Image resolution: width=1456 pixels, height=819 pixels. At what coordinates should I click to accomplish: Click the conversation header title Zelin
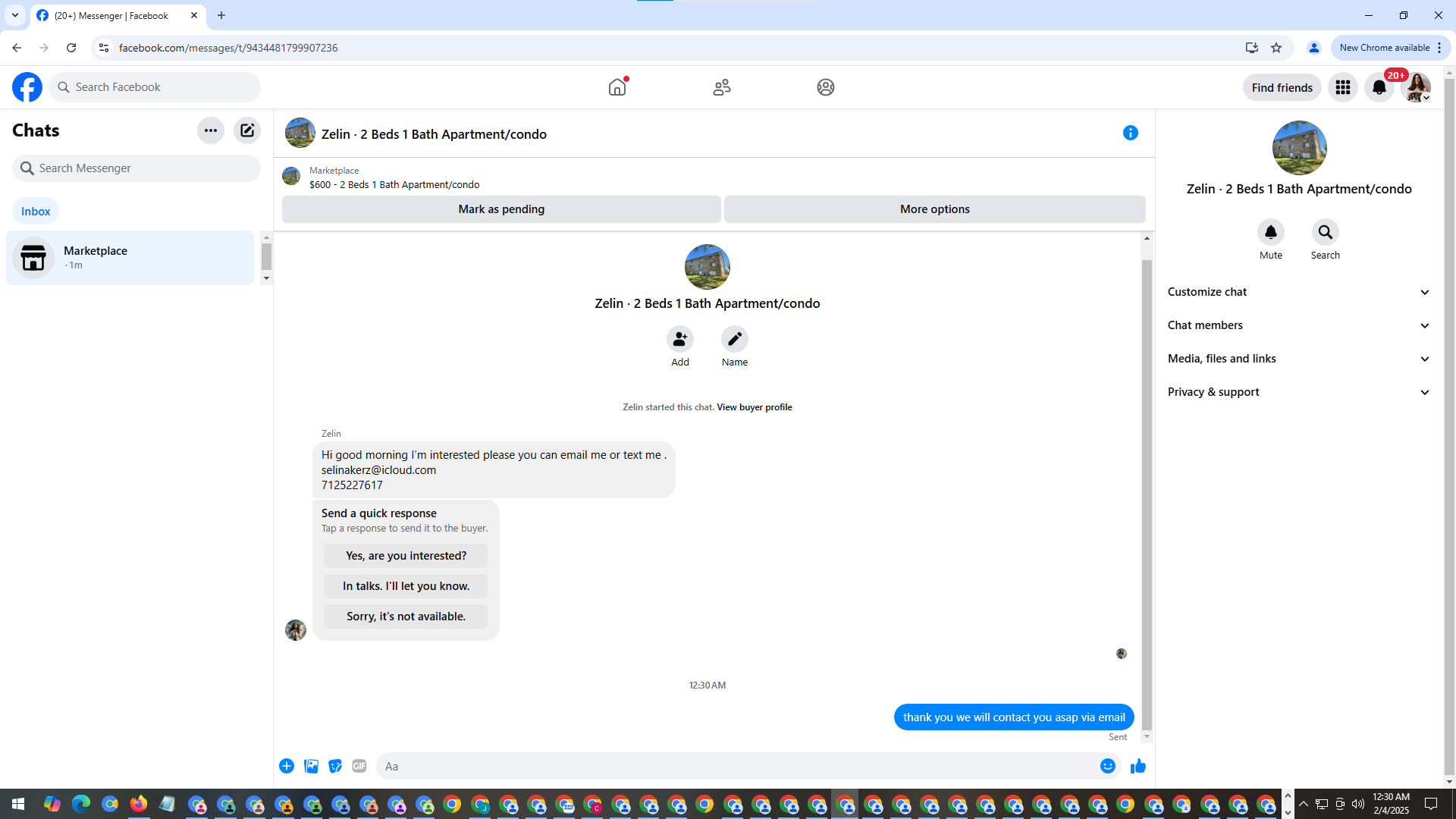point(434,134)
